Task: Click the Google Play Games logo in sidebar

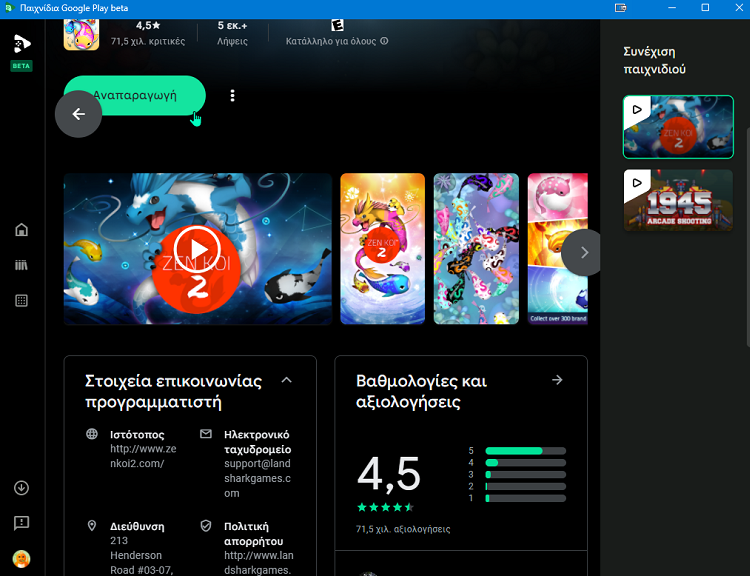Action: pyautogui.click(x=22, y=44)
